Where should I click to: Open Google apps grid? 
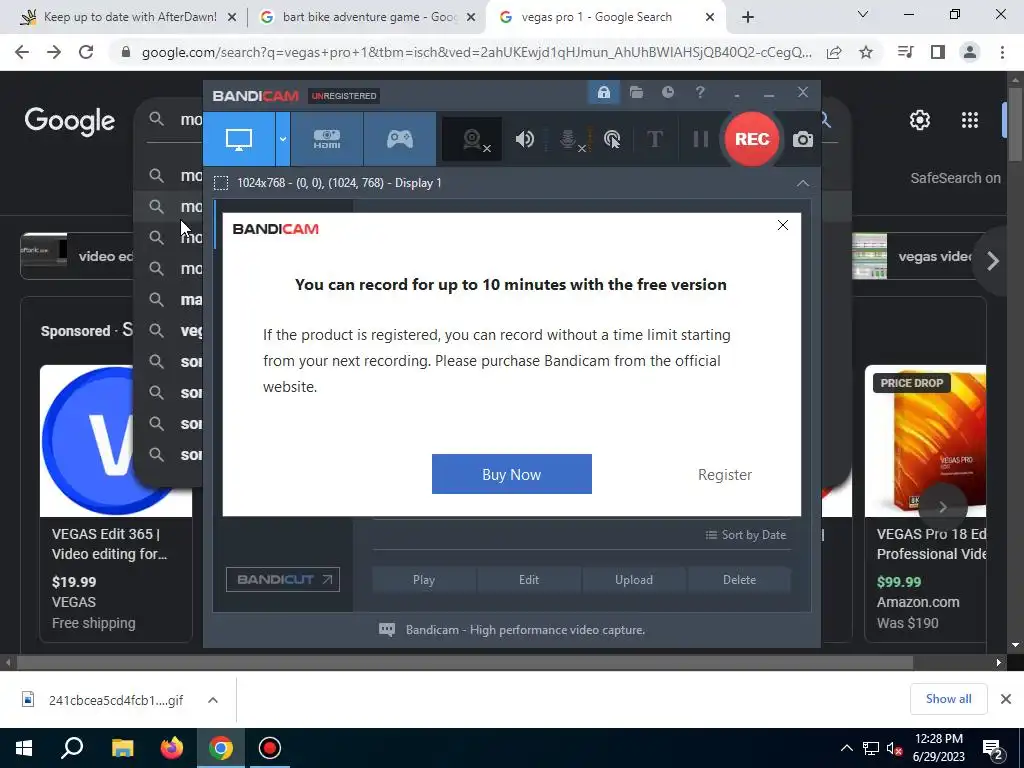click(x=970, y=120)
